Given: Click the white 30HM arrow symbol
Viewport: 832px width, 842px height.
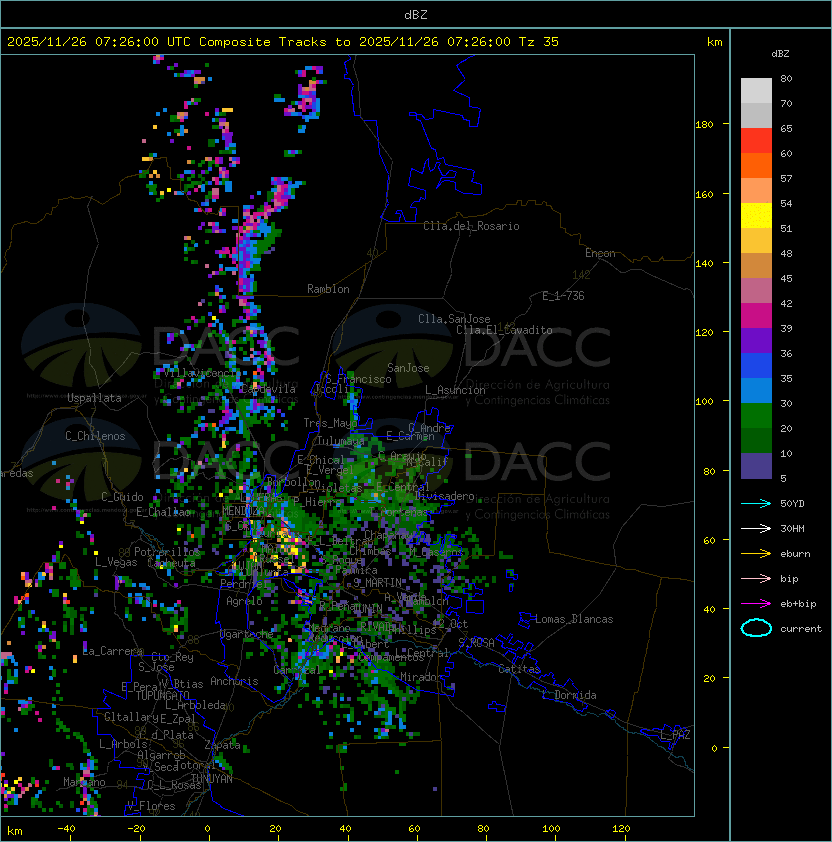Looking at the screenshot, I should [x=756, y=529].
